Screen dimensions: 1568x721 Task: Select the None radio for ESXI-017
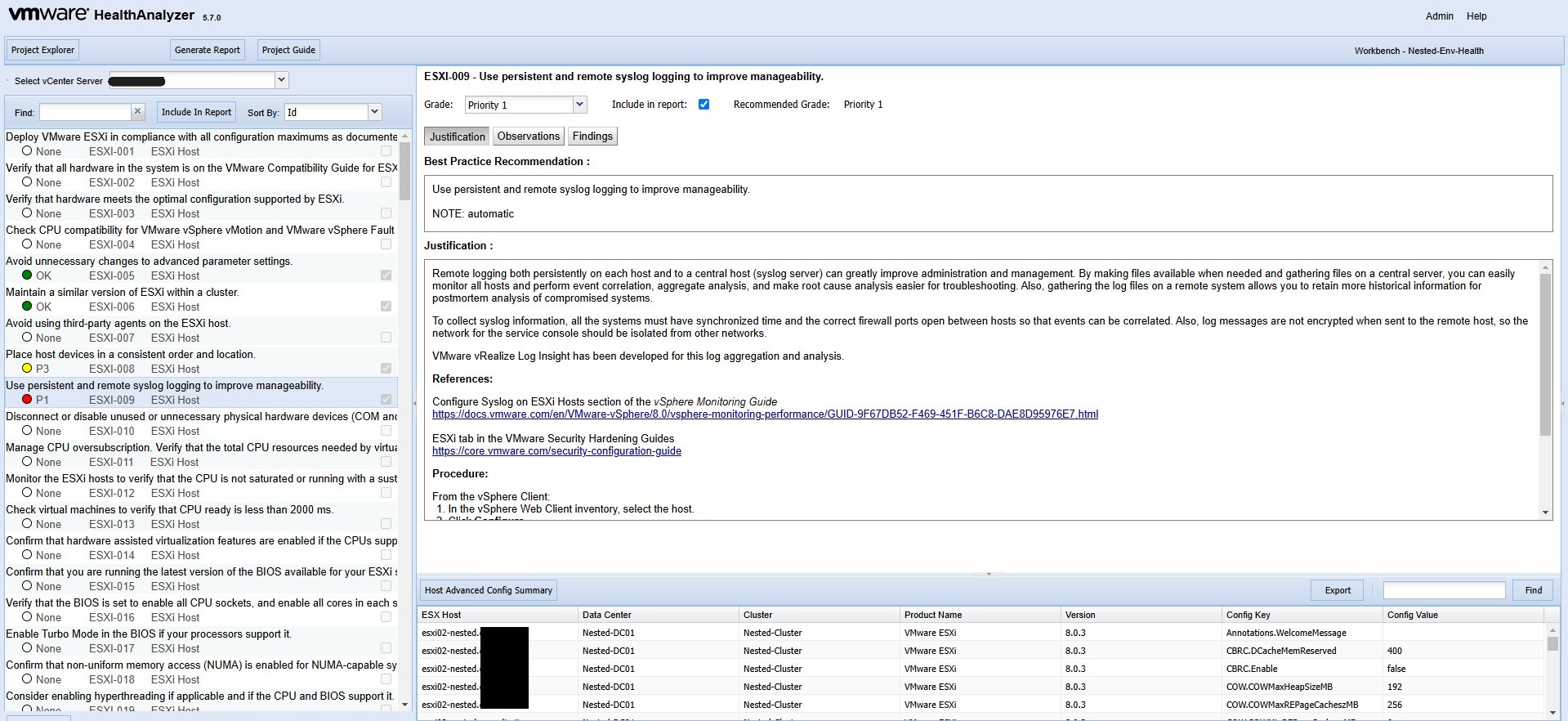click(x=27, y=648)
